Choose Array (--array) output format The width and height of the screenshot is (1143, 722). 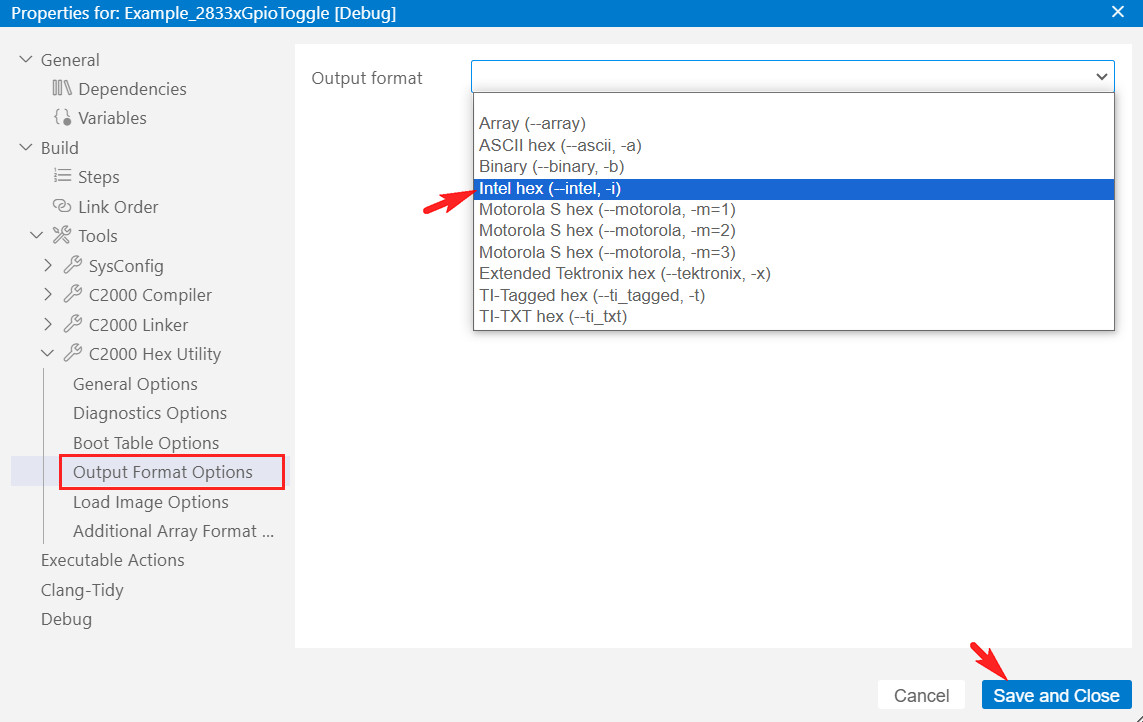(794, 123)
